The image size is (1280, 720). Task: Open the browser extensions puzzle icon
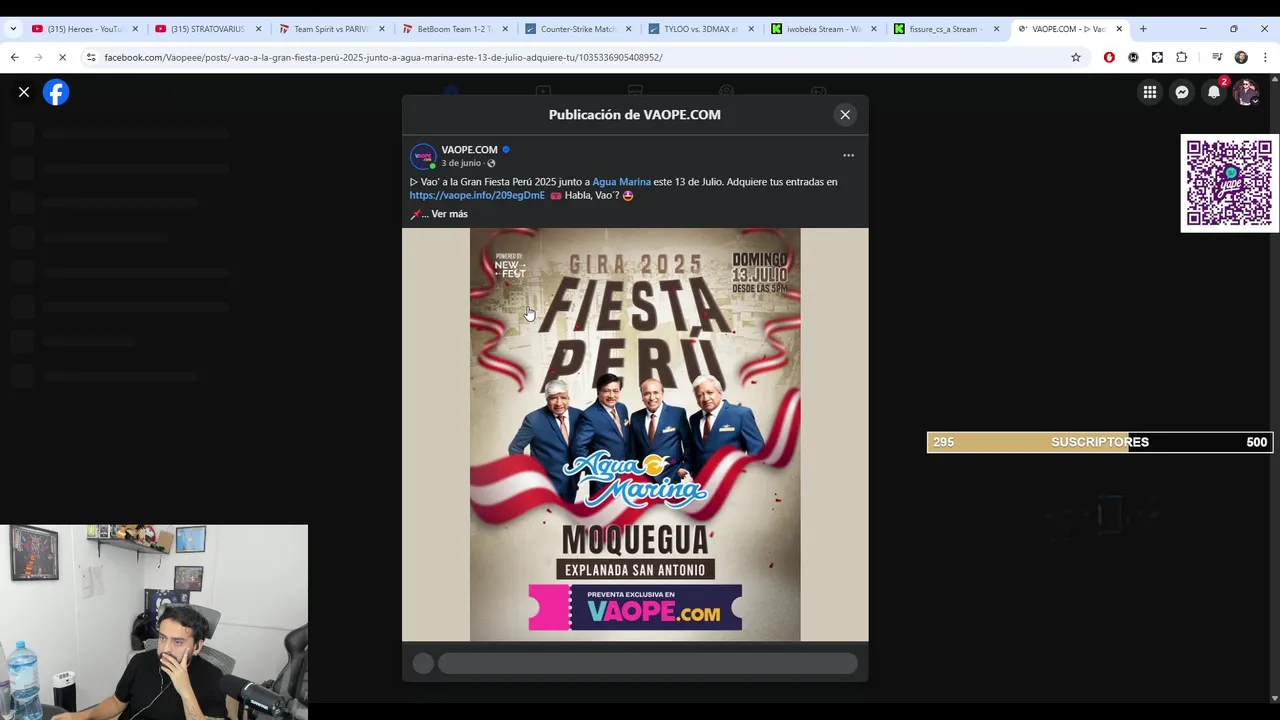point(1182,57)
